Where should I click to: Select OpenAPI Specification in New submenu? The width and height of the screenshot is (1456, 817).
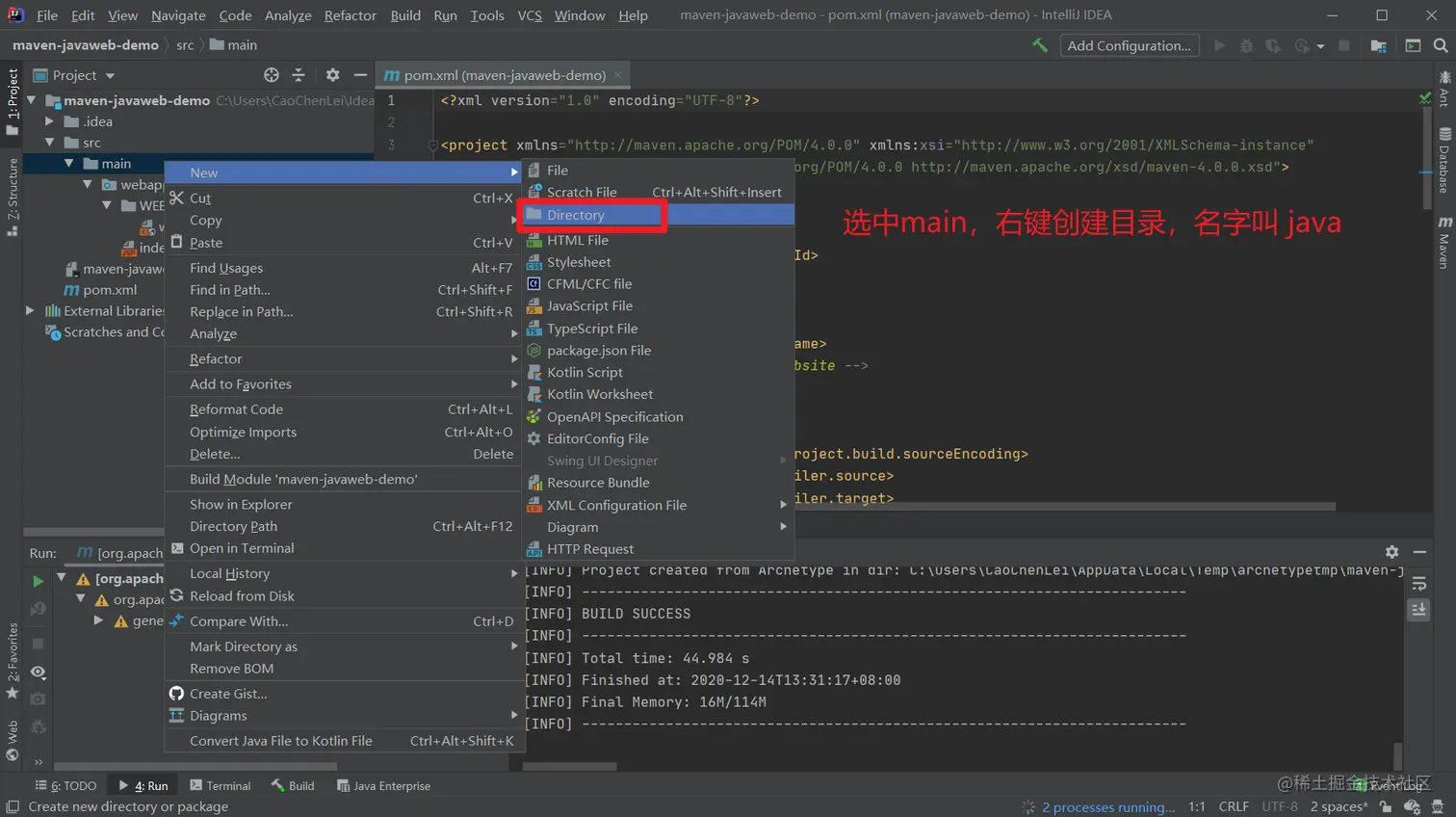point(658,416)
